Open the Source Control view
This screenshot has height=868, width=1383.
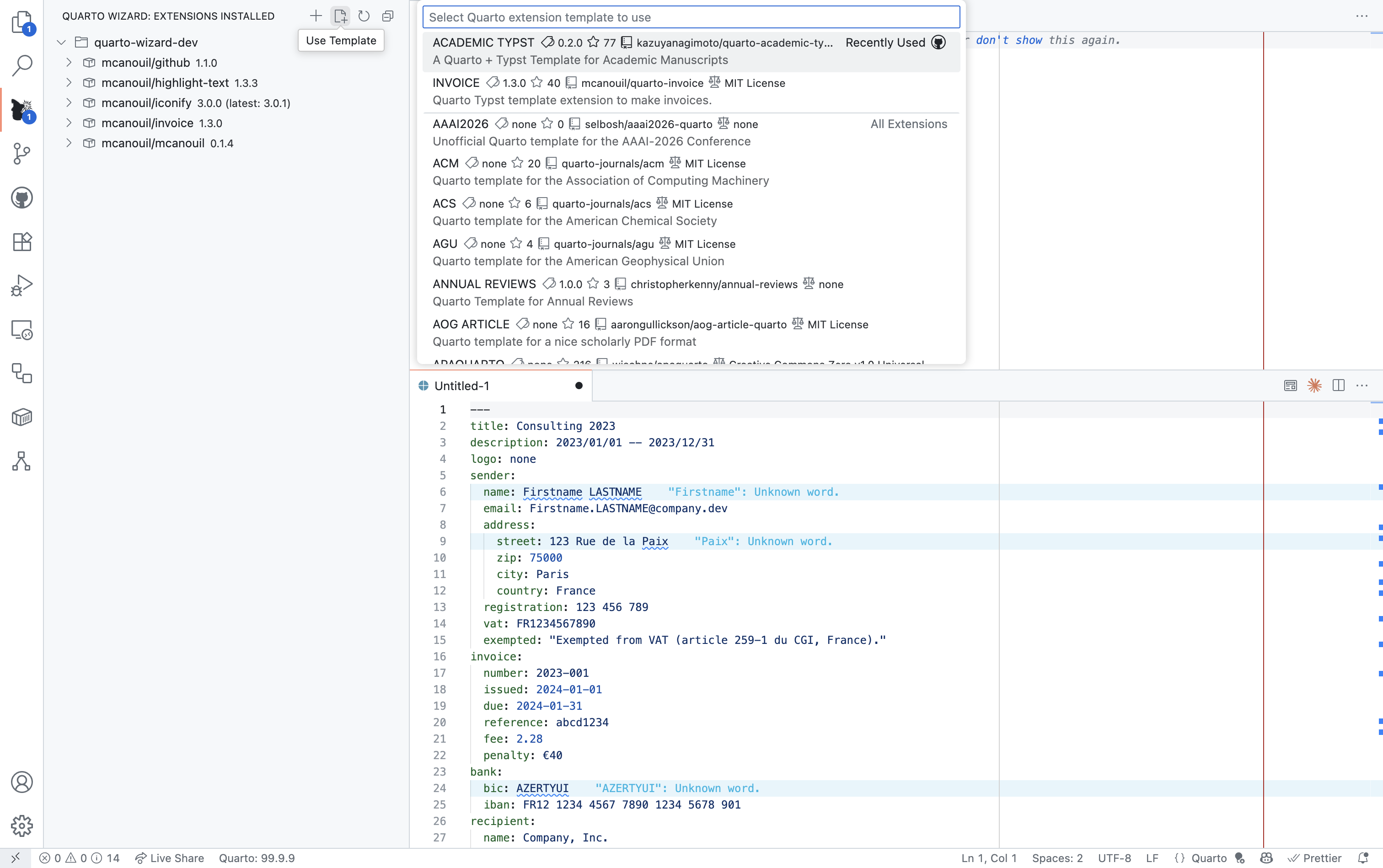tap(22, 154)
